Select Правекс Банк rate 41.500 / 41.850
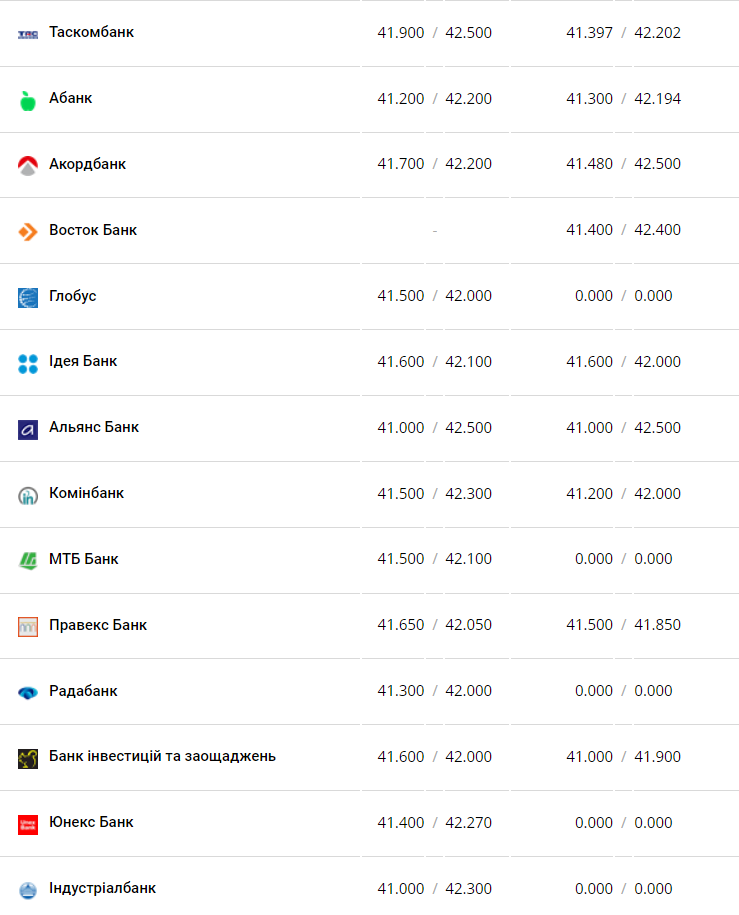This screenshot has height=915, width=739. [x=623, y=625]
